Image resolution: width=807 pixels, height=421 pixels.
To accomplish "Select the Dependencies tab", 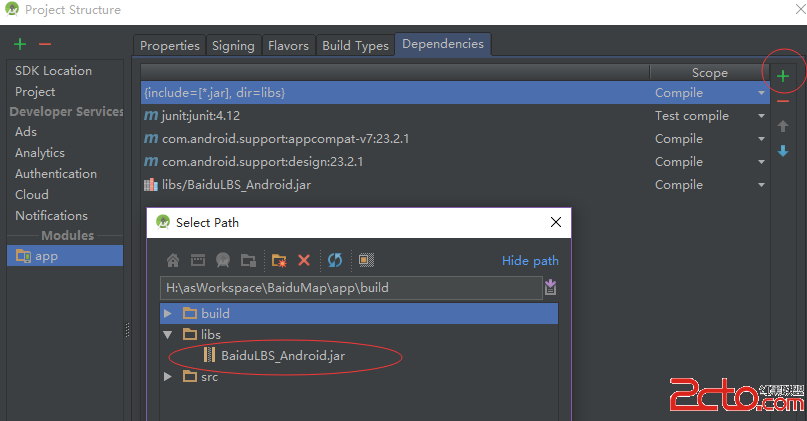I will tap(443, 44).
